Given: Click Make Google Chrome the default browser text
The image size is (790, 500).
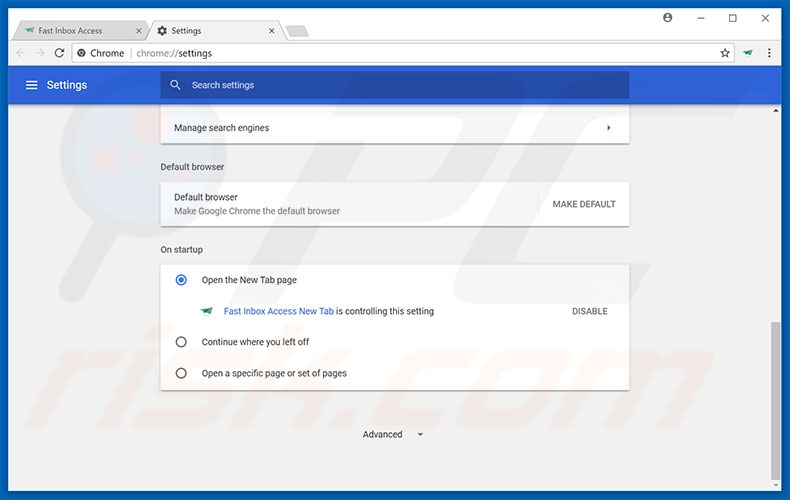Looking at the screenshot, I should (257, 211).
